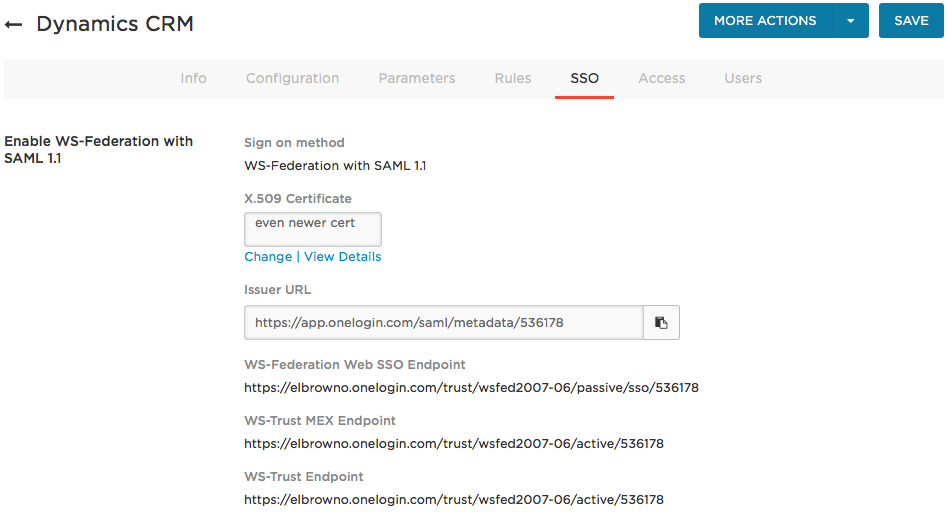The height and width of the screenshot is (512, 947).
Task: Go to the Rules tab
Action: [x=513, y=78]
